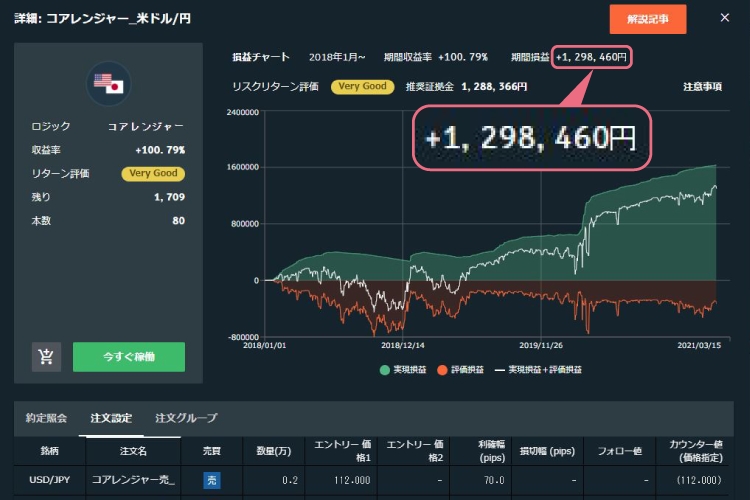750x500 pixels.
Task: Click the 2018/12/14 date on chart axis
Action: 403,345
